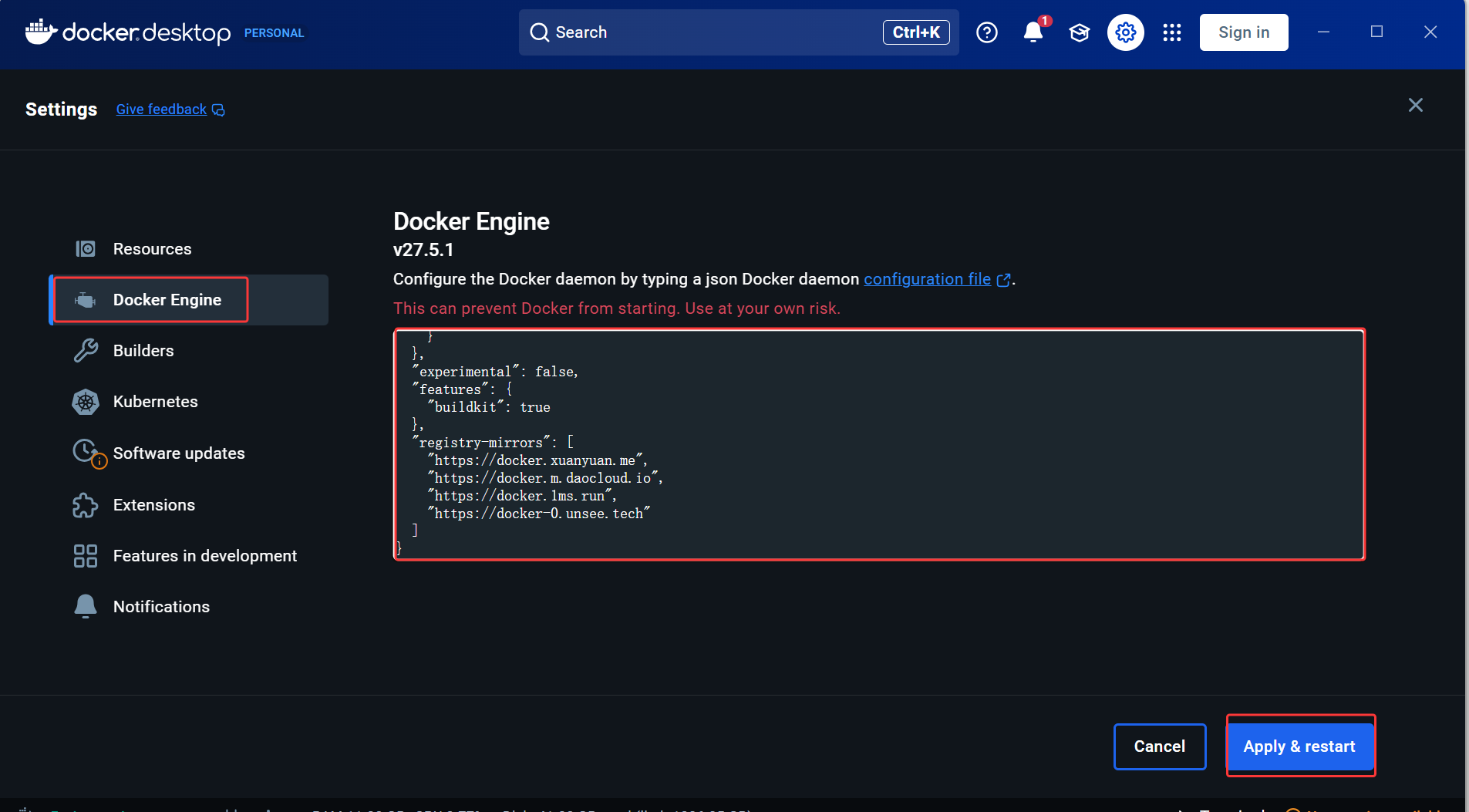The height and width of the screenshot is (812, 1469).
Task: Open Software updates settings section
Action: 190,453
